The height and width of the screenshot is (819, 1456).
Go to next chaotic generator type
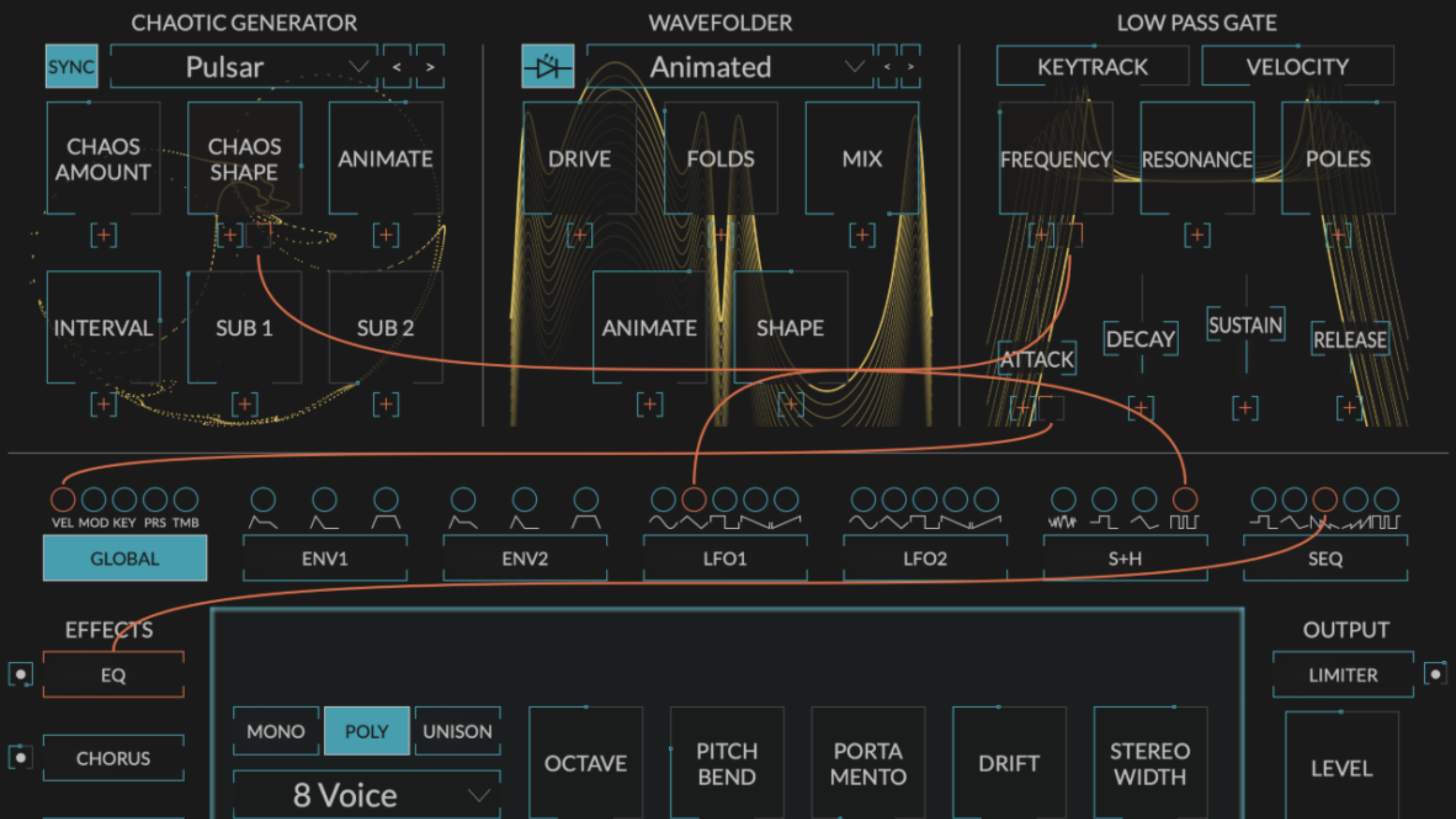pyautogui.click(x=431, y=67)
